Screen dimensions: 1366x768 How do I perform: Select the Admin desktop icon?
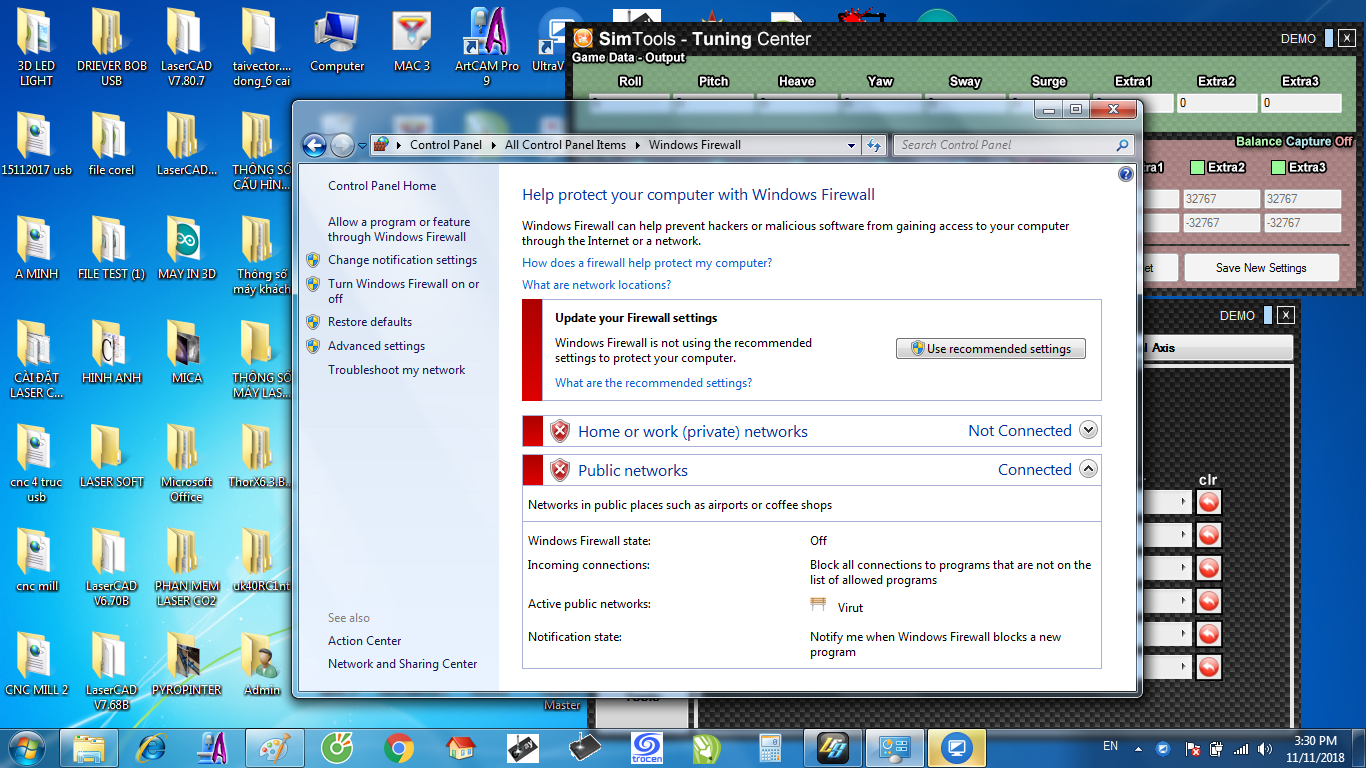(262, 664)
